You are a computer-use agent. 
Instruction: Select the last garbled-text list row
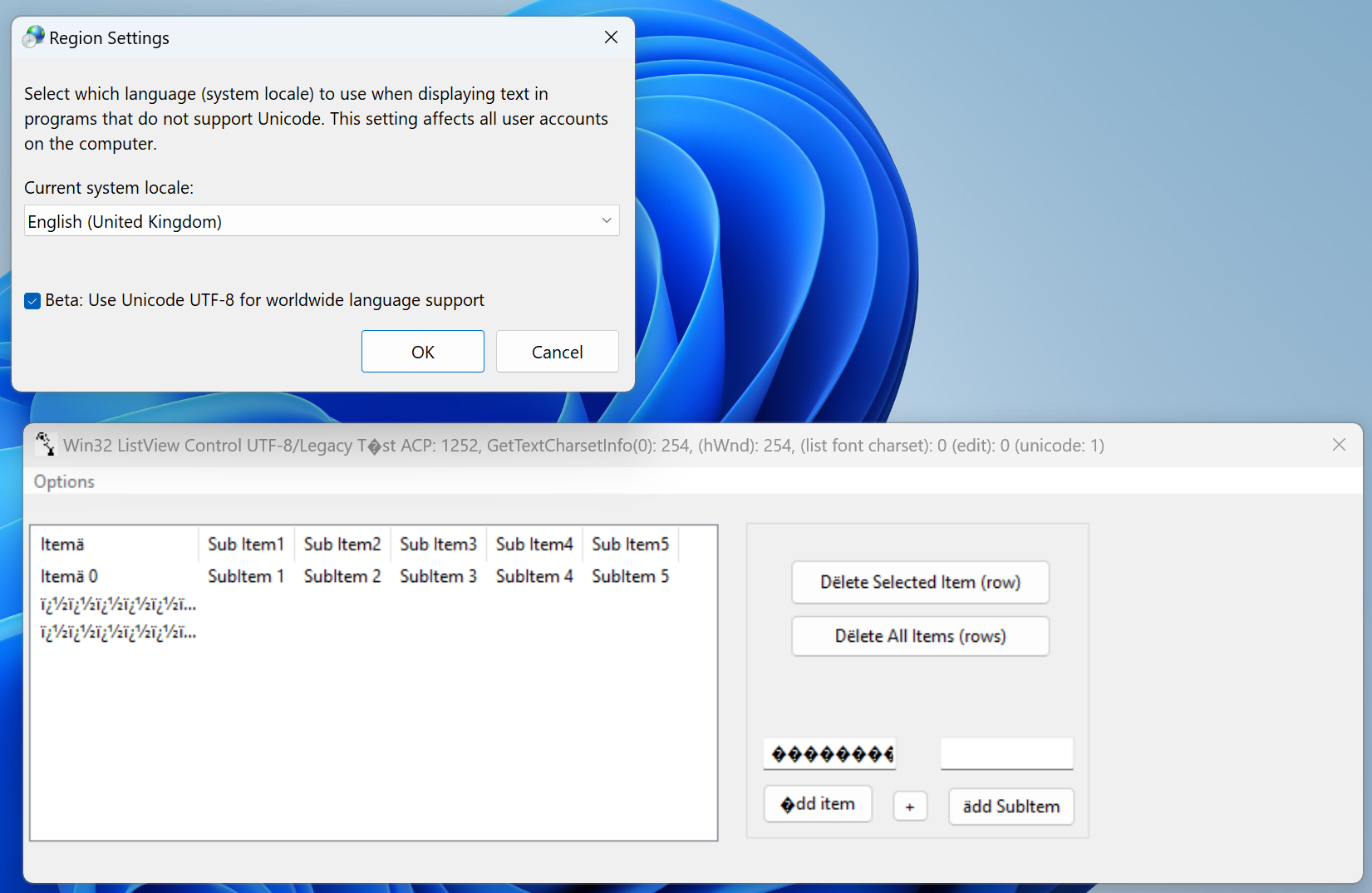(118, 633)
